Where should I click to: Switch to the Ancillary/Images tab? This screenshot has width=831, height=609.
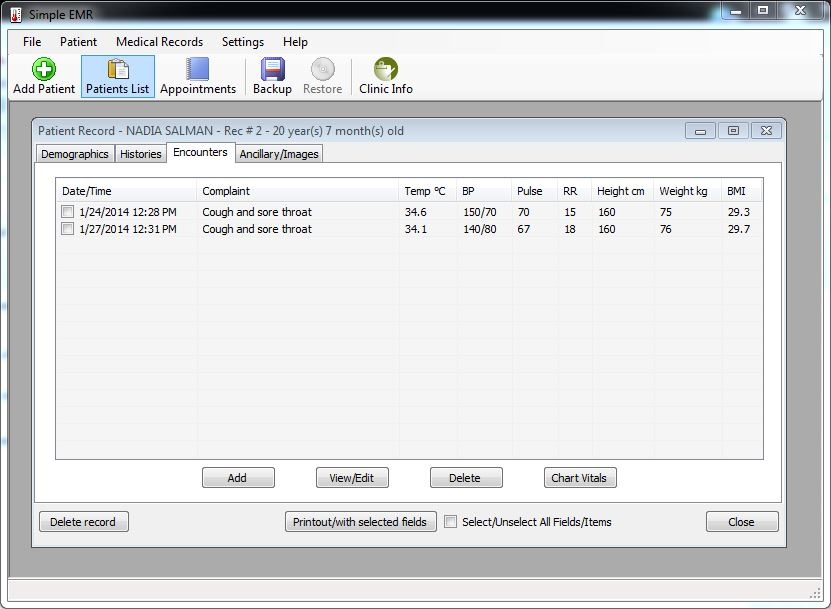(x=279, y=154)
